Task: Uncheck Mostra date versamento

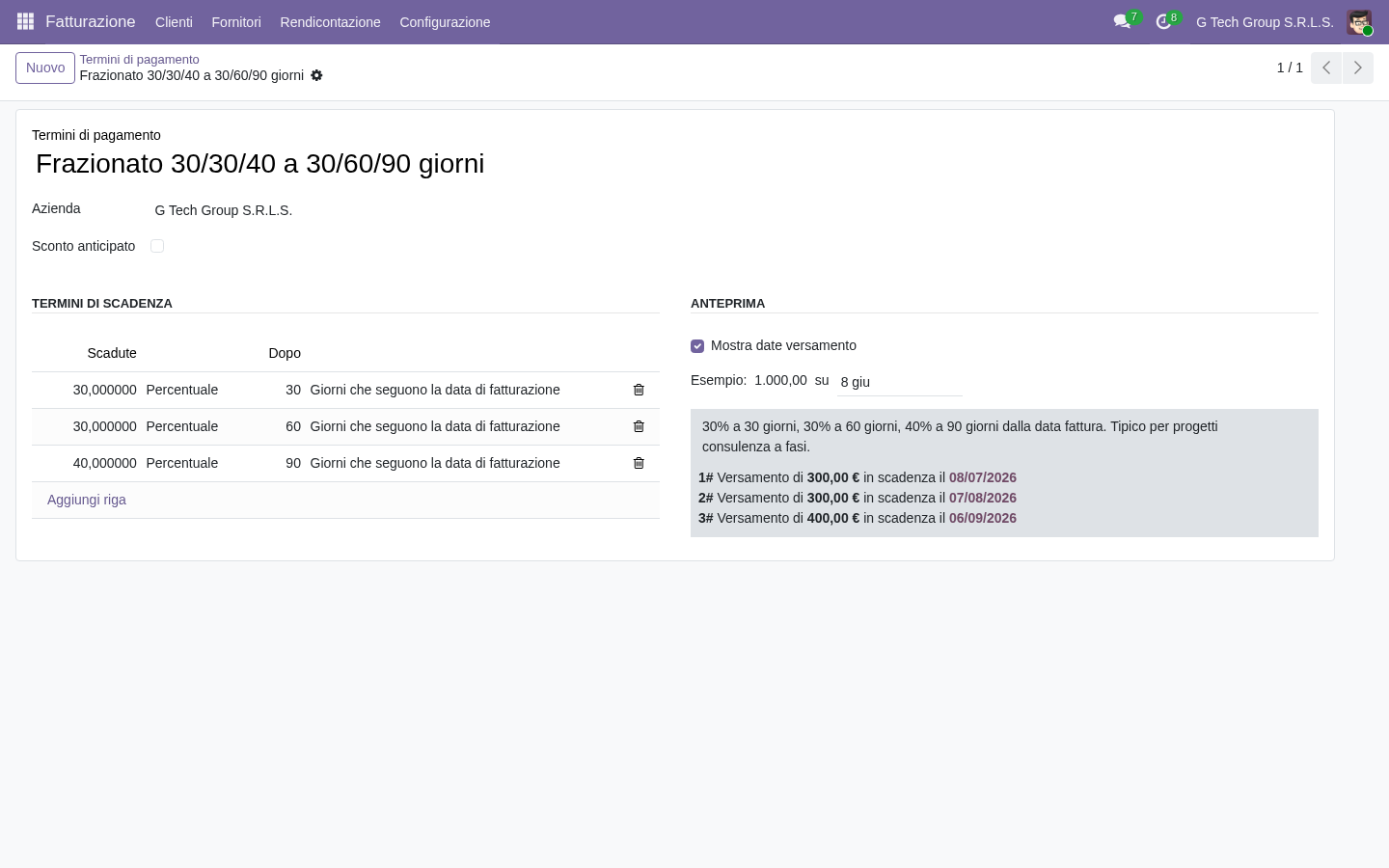Action: click(x=697, y=345)
